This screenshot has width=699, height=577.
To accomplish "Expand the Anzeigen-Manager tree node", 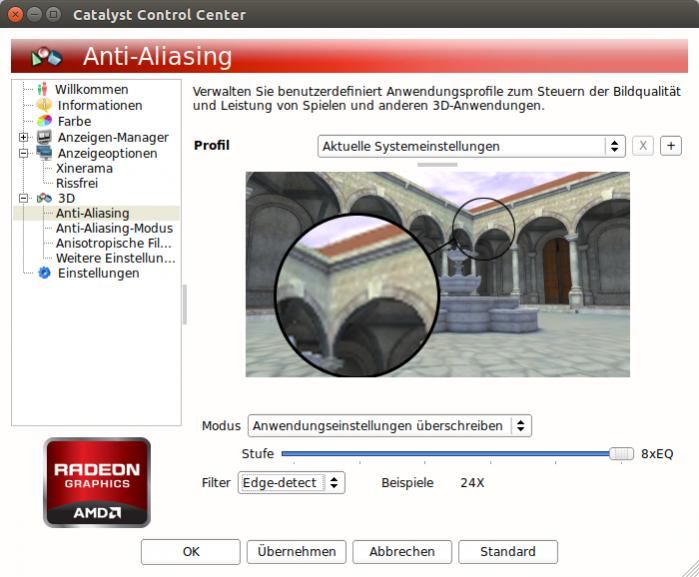I will [24, 137].
